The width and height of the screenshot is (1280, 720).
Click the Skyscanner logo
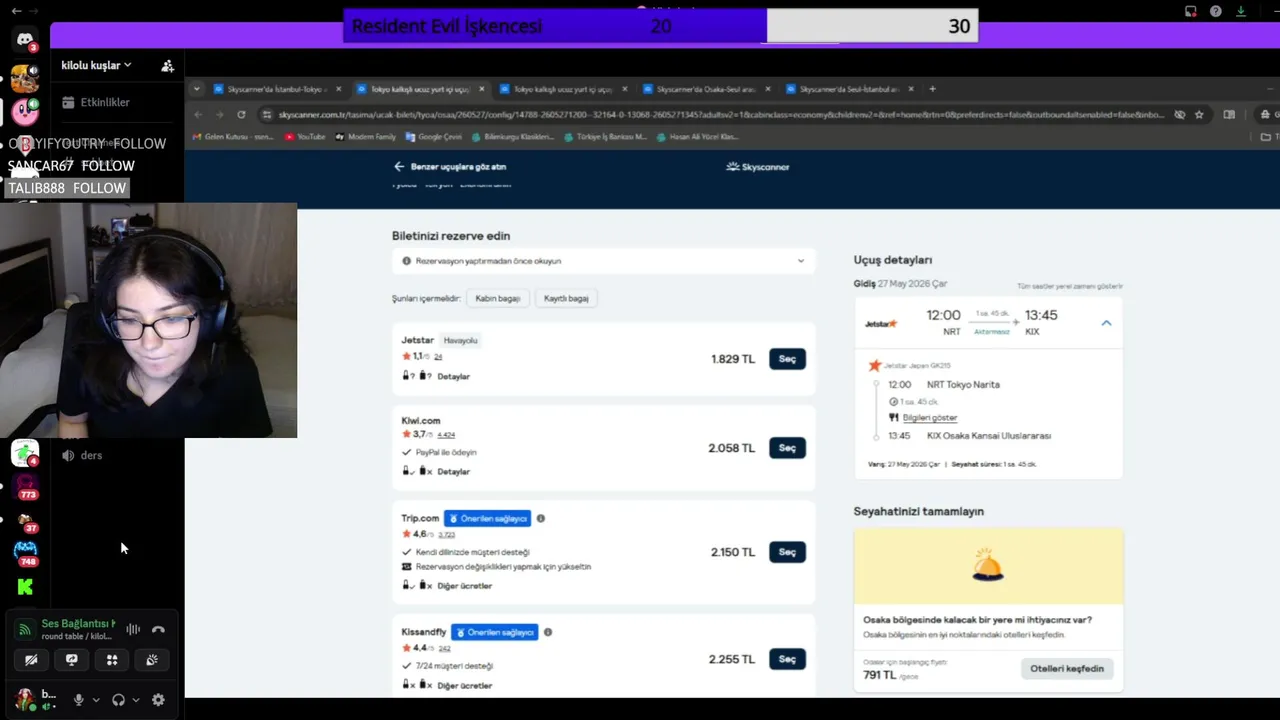pyautogui.click(x=757, y=167)
